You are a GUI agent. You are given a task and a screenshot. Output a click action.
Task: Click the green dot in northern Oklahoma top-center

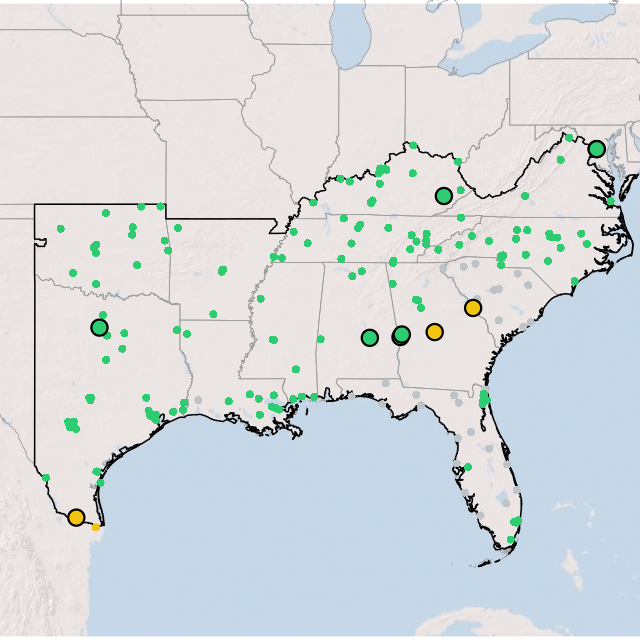[x=106, y=213]
